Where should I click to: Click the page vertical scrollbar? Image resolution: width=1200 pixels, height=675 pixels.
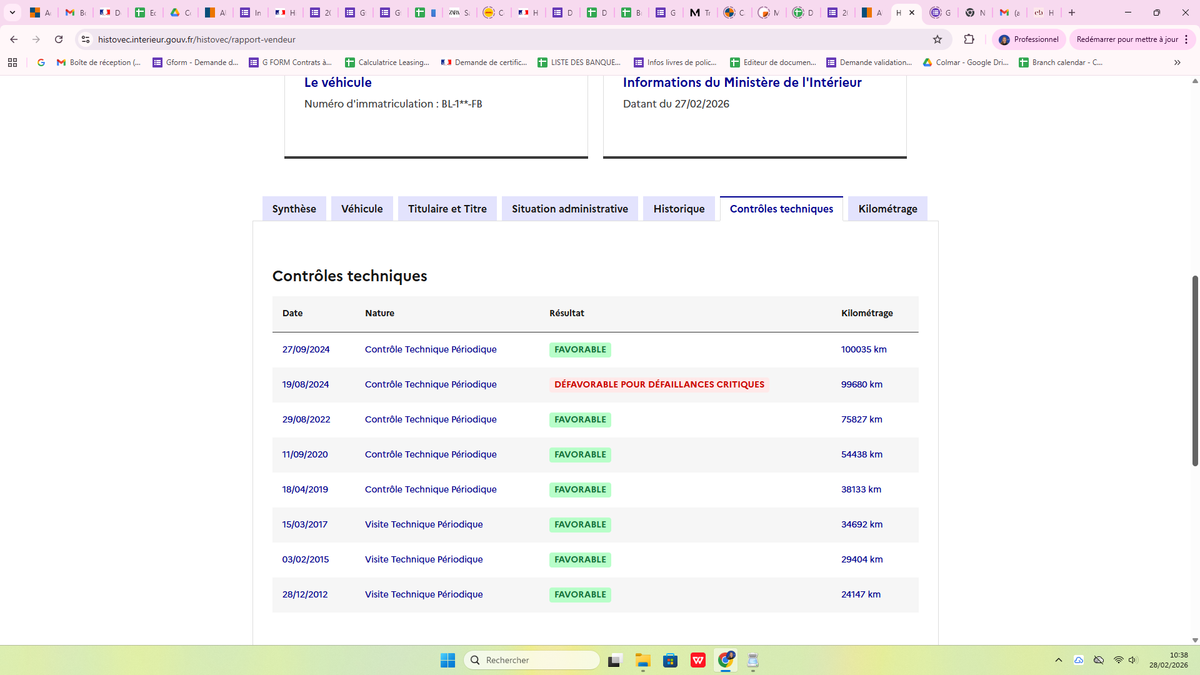coord(1194,370)
